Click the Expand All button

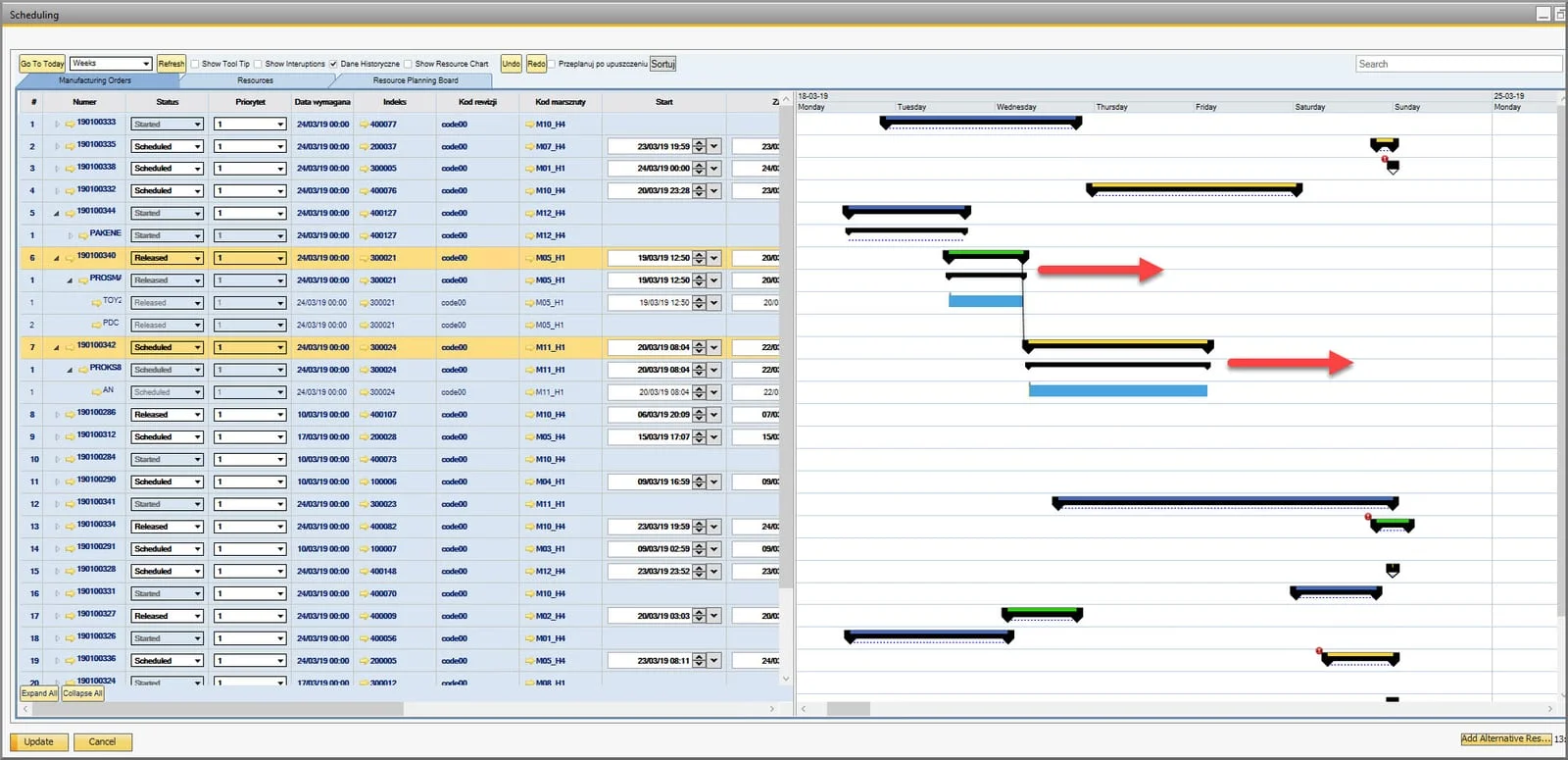[39, 693]
